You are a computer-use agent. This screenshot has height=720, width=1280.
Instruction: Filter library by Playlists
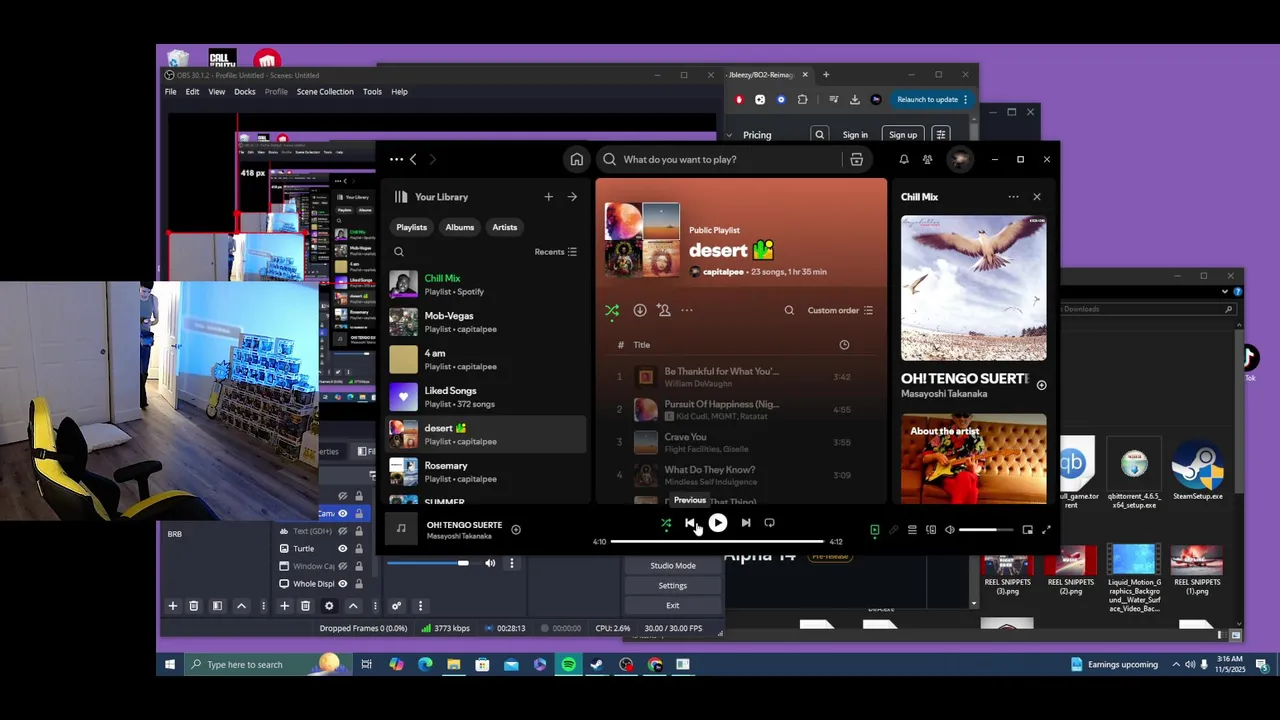click(x=411, y=227)
